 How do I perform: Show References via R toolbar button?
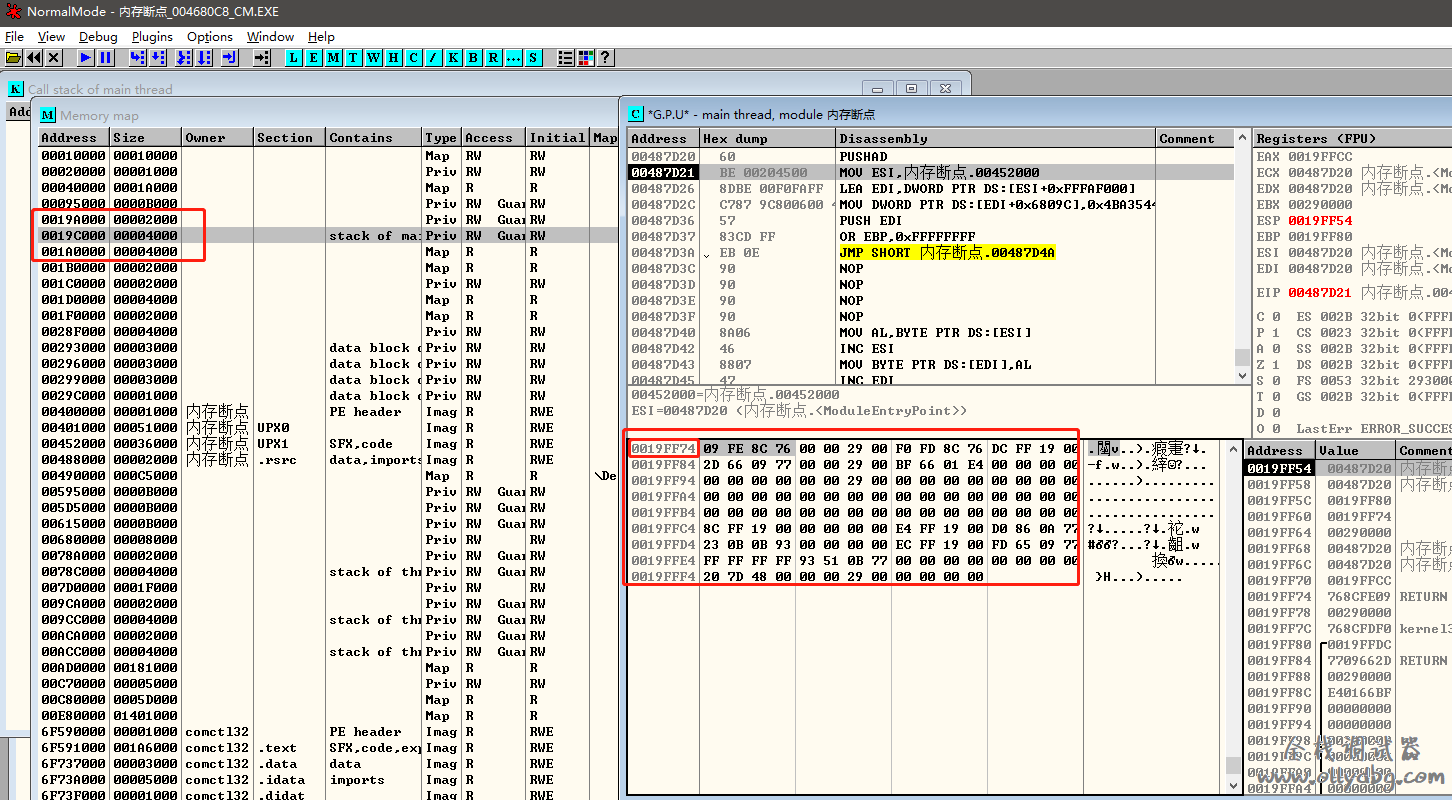493,58
